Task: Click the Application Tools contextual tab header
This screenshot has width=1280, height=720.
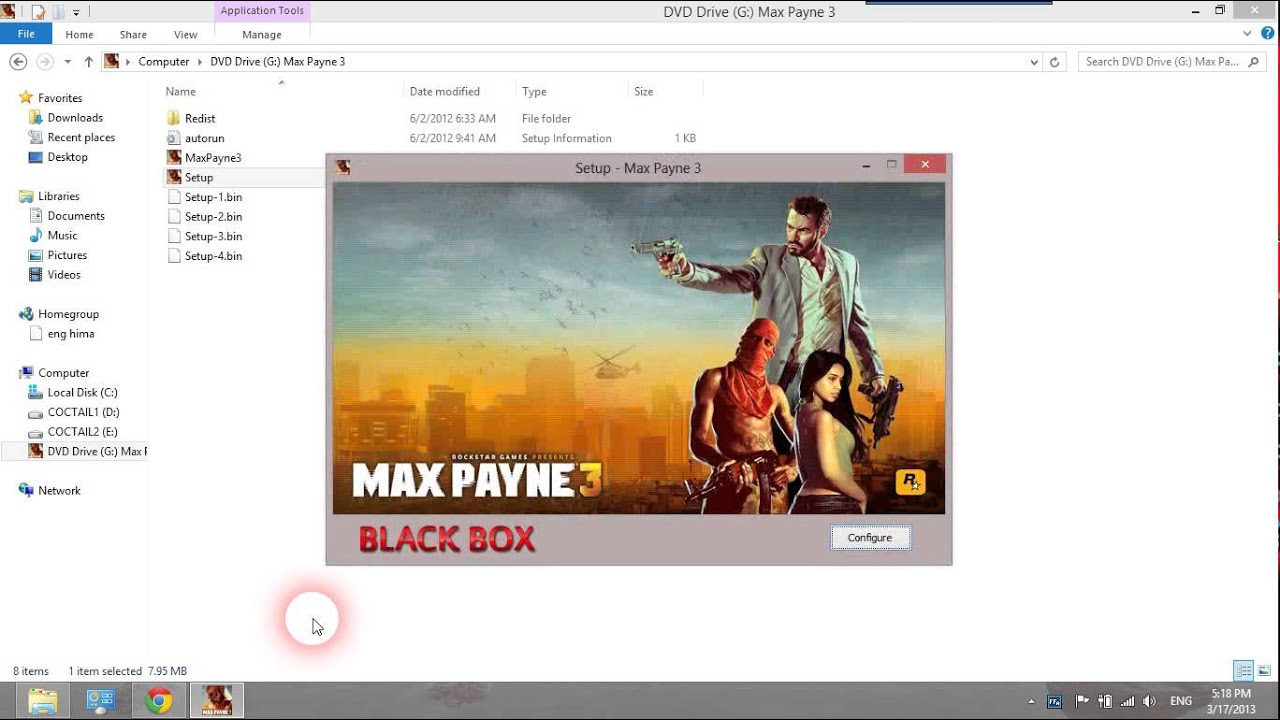Action: (262, 11)
